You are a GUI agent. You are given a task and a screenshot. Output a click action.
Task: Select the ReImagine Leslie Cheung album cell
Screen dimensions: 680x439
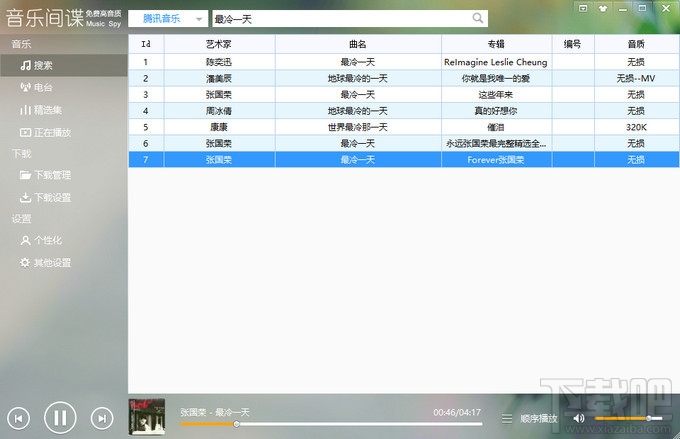(x=496, y=62)
